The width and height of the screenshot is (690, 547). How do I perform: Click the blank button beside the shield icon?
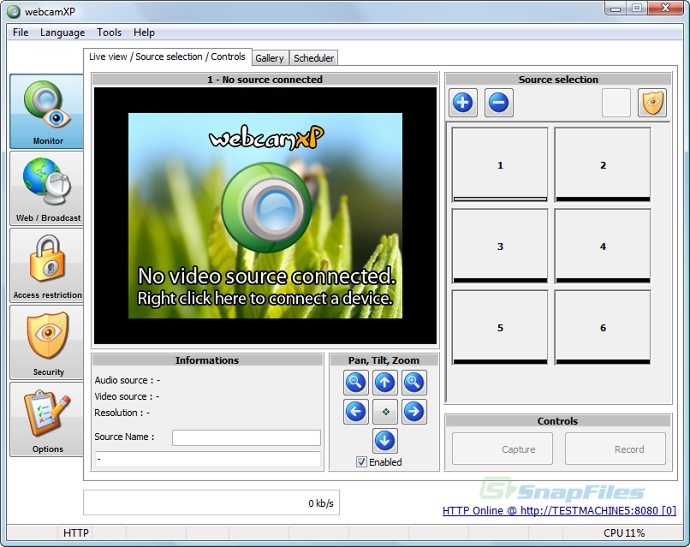point(616,103)
